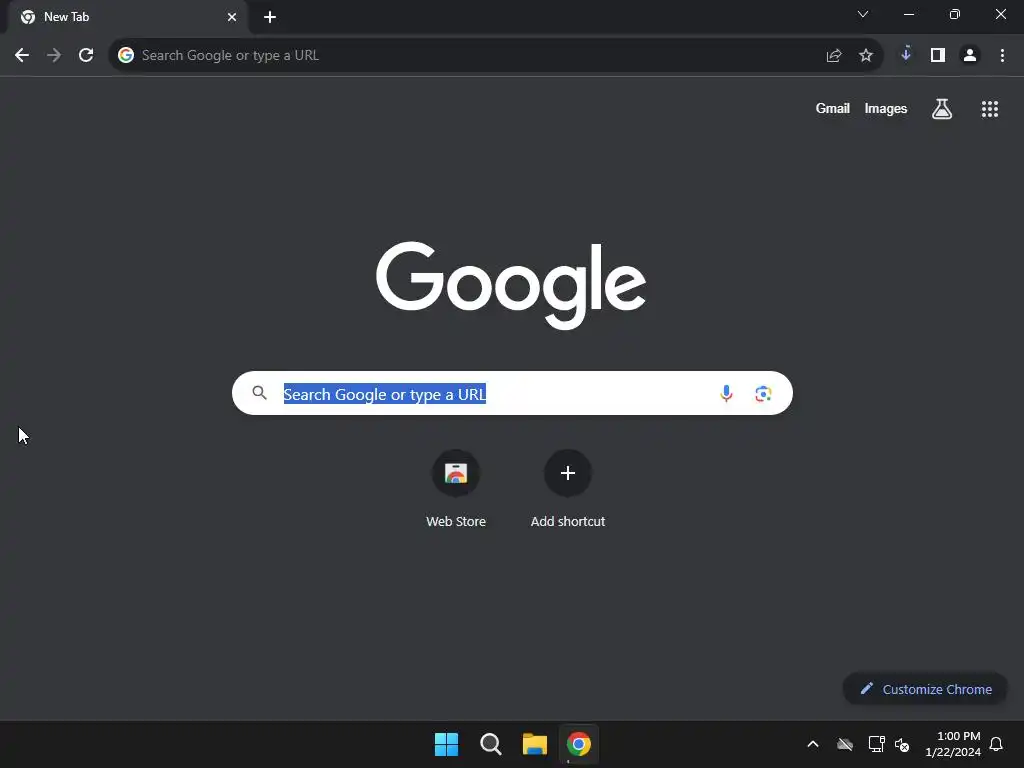Open File Explorer from taskbar

[535, 744]
